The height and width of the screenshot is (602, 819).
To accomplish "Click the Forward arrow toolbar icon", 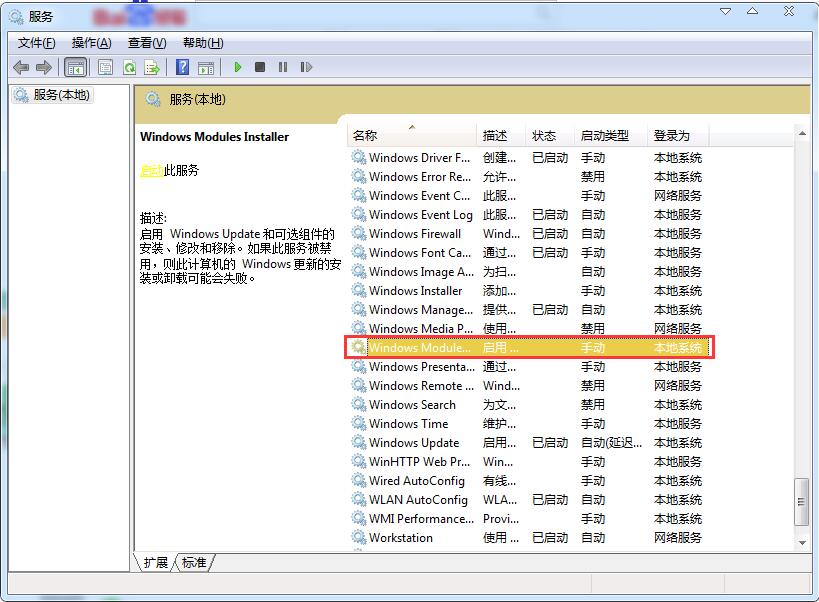I will pyautogui.click(x=44, y=67).
